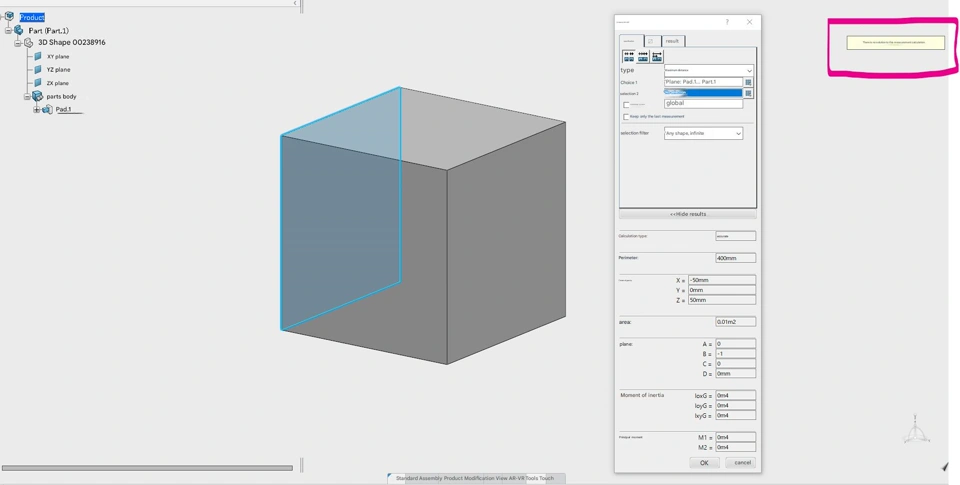Select the ZX plane icon in tree
The image size is (960, 485).
tap(38, 83)
